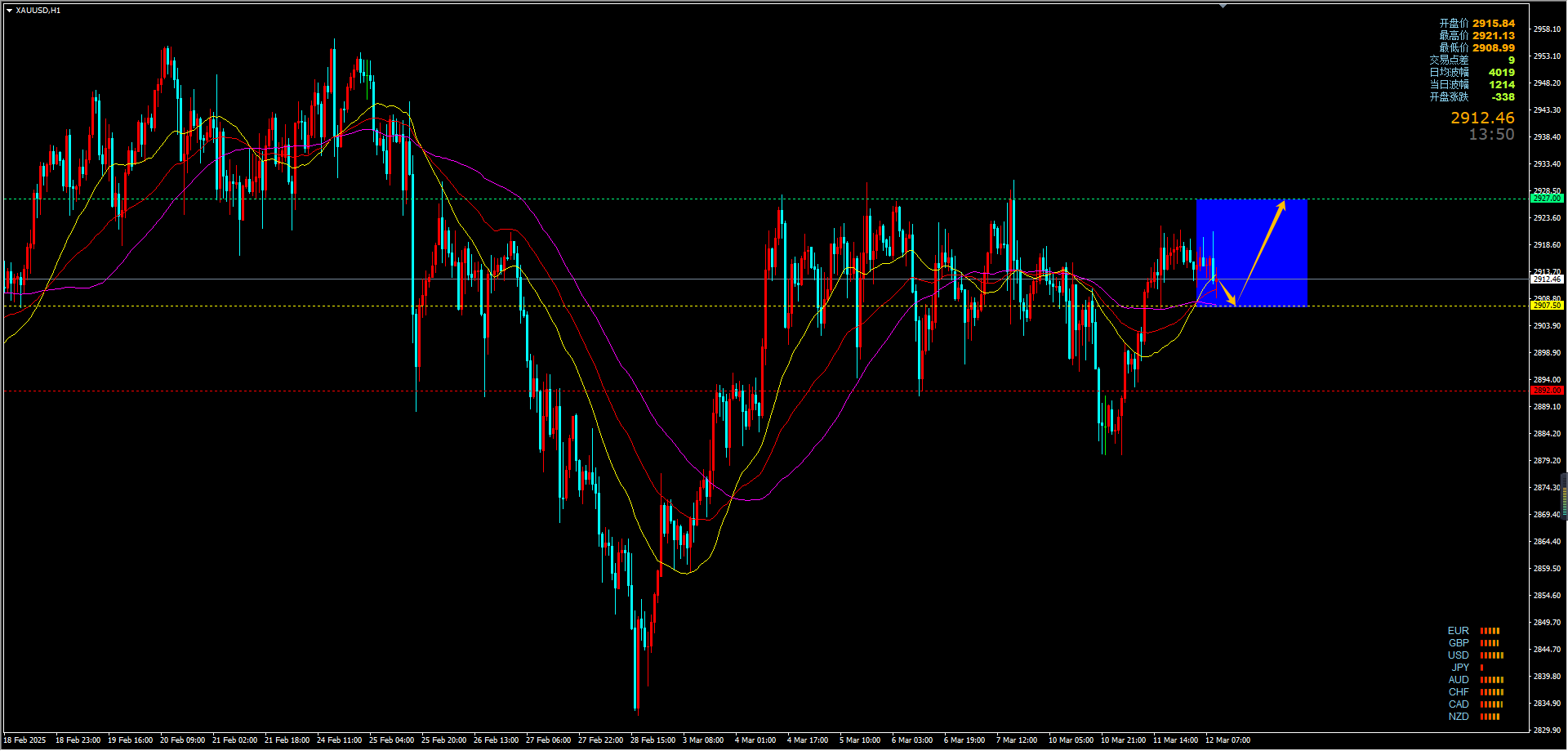The width and height of the screenshot is (1568, 751).
Task: Click the green 2927.00 price label
Action: click(x=1547, y=199)
